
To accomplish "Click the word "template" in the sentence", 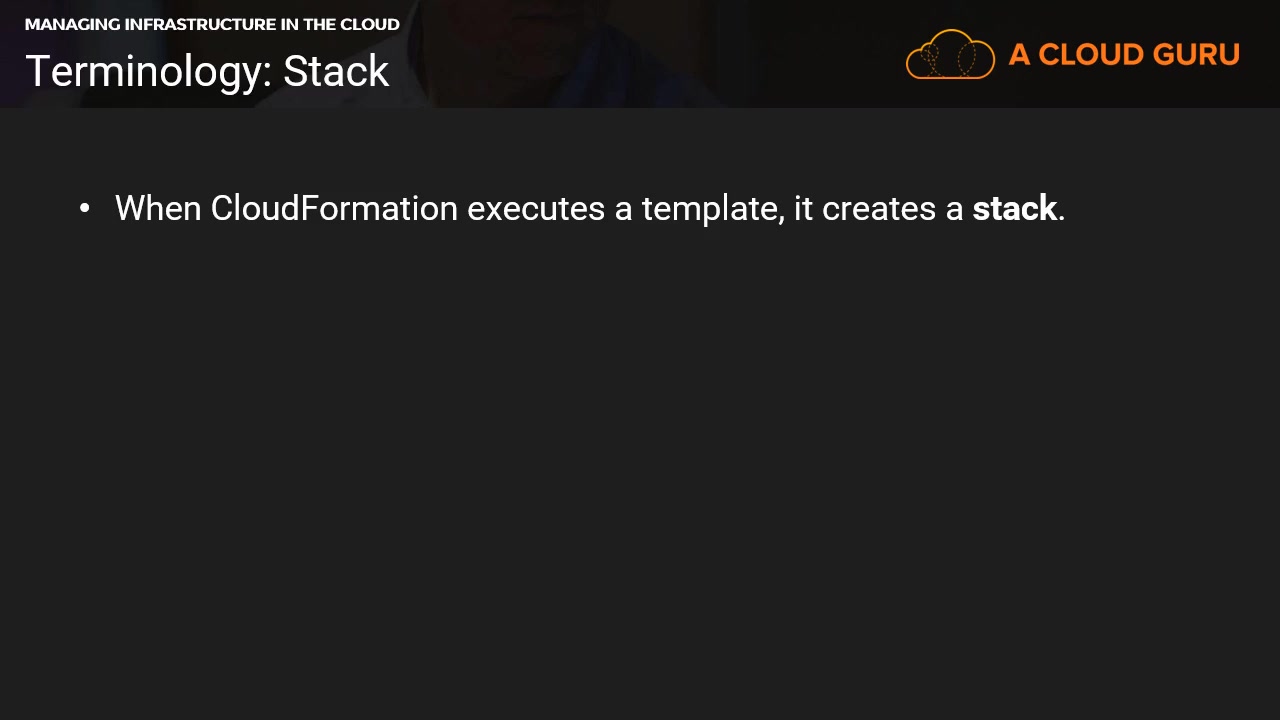I will coord(712,208).
